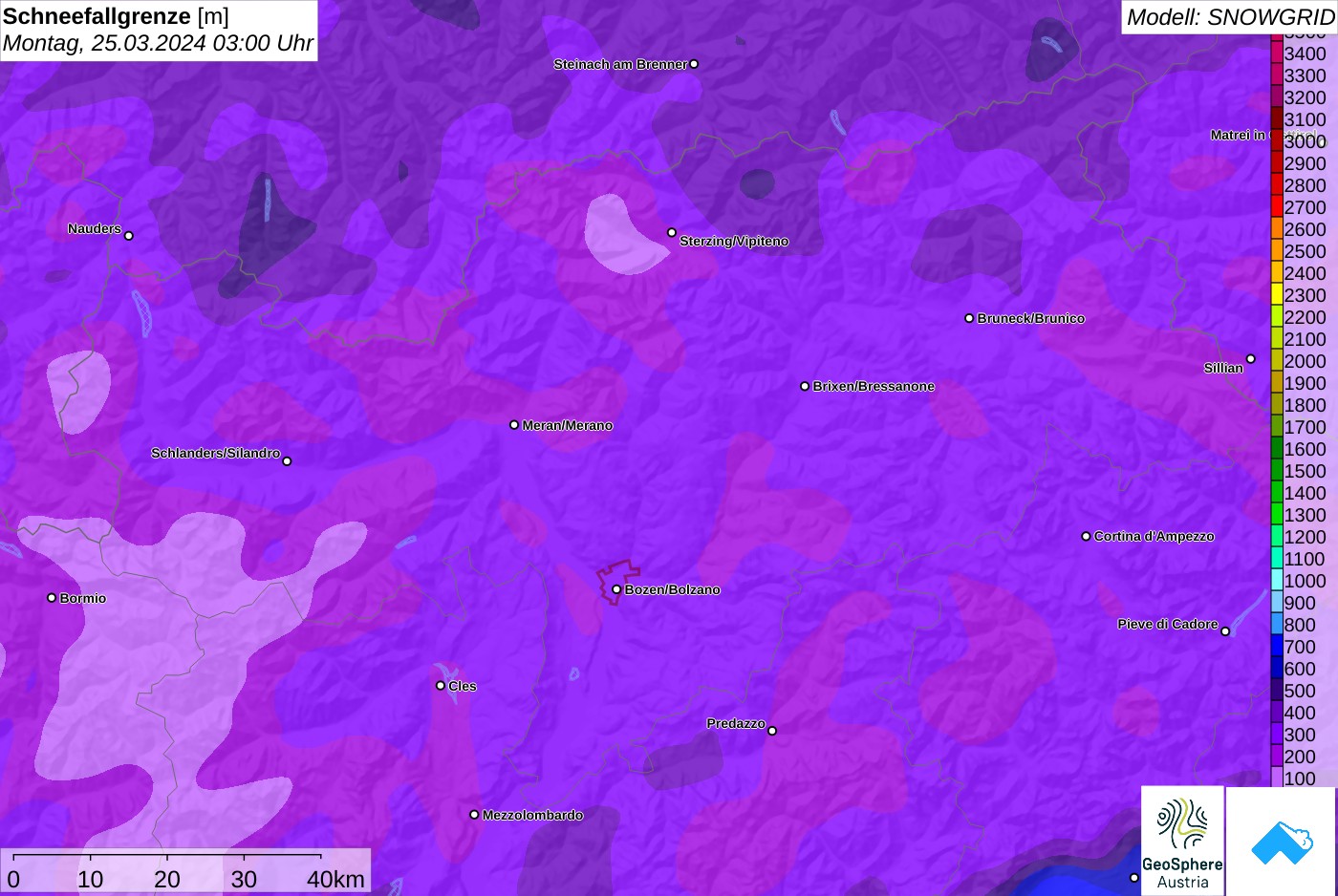Click the Brixen/Bressanone label

(874, 386)
